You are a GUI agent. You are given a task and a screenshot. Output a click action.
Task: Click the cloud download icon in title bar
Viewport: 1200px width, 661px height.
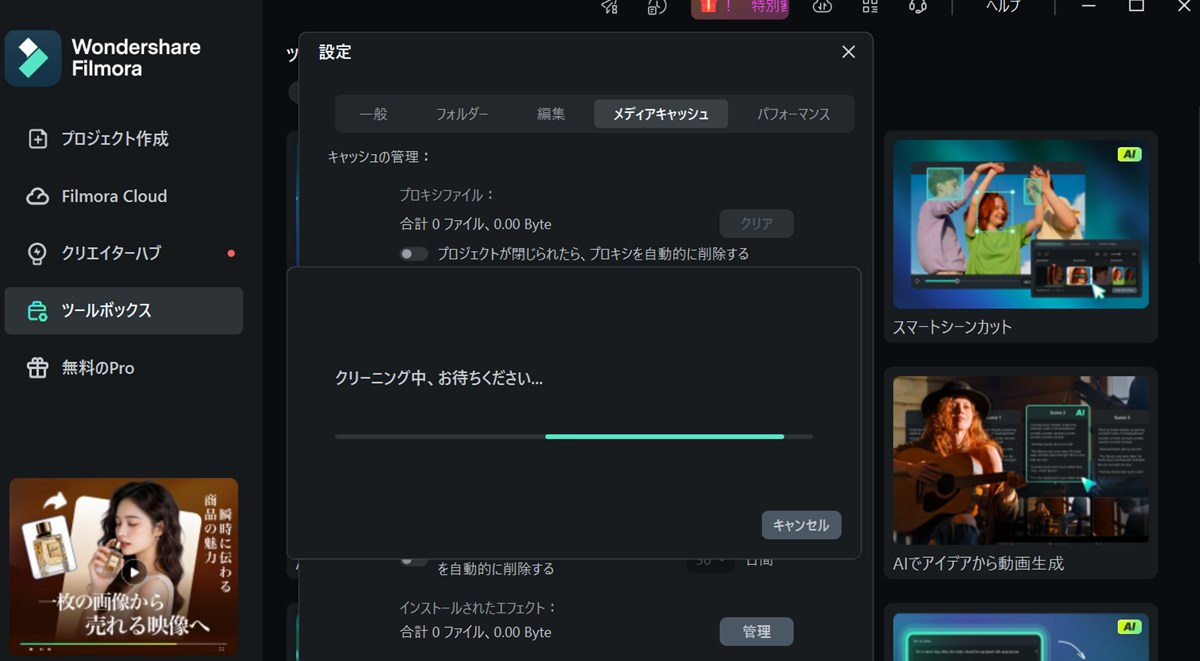coord(822,7)
